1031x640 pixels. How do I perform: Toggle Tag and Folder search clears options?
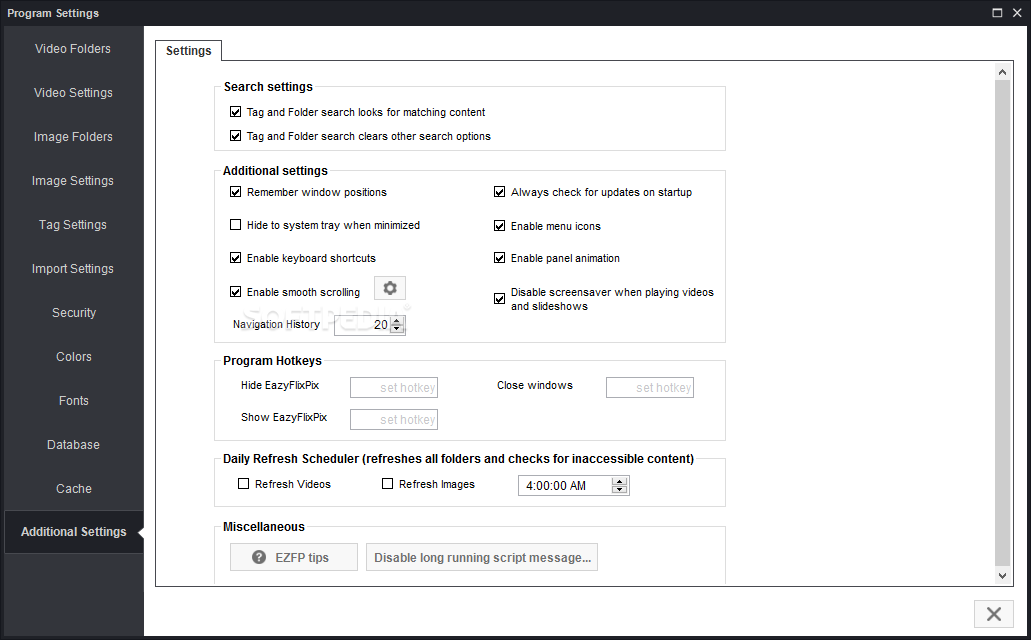pyautogui.click(x=235, y=135)
